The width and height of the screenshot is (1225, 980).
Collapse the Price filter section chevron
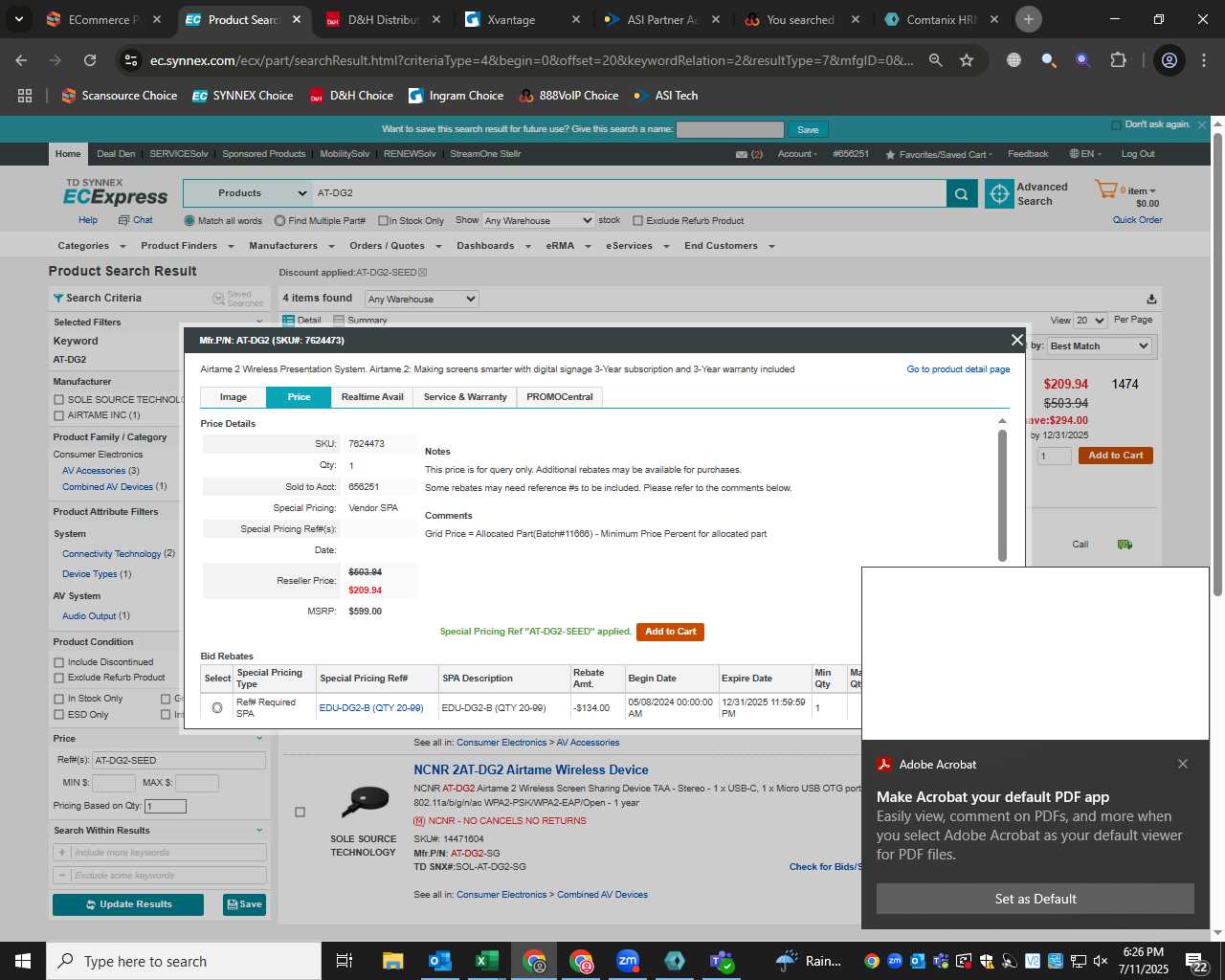pos(259,739)
